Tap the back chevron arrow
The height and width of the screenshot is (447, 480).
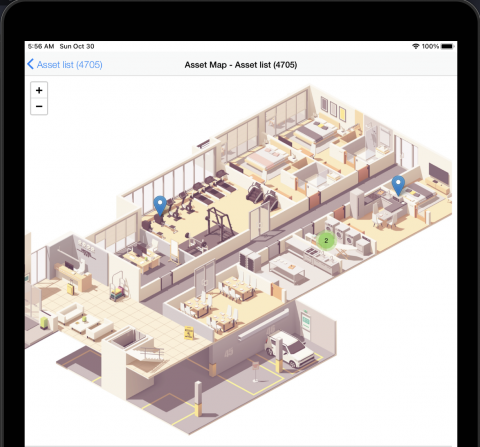[x=30, y=64]
